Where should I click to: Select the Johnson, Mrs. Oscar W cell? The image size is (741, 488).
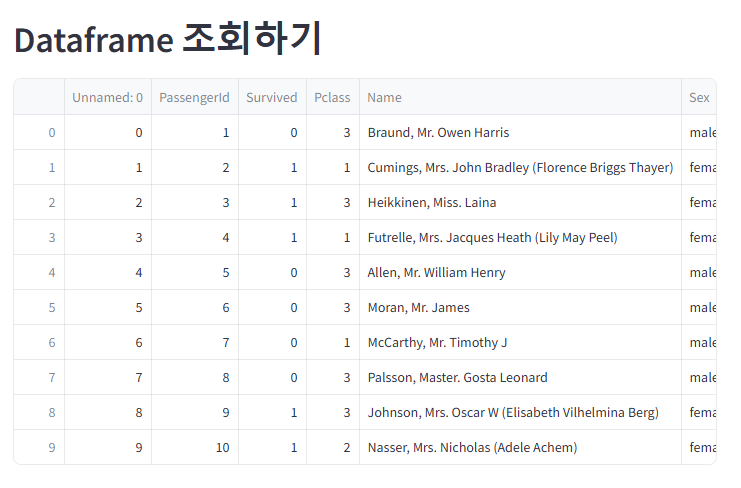click(x=520, y=412)
